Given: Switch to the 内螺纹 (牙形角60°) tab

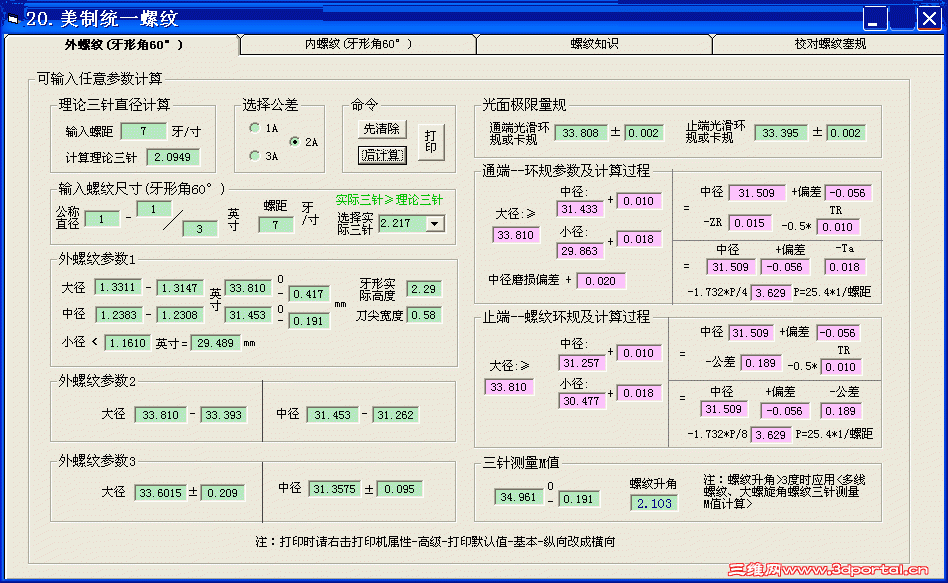Looking at the screenshot, I should [358, 44].
